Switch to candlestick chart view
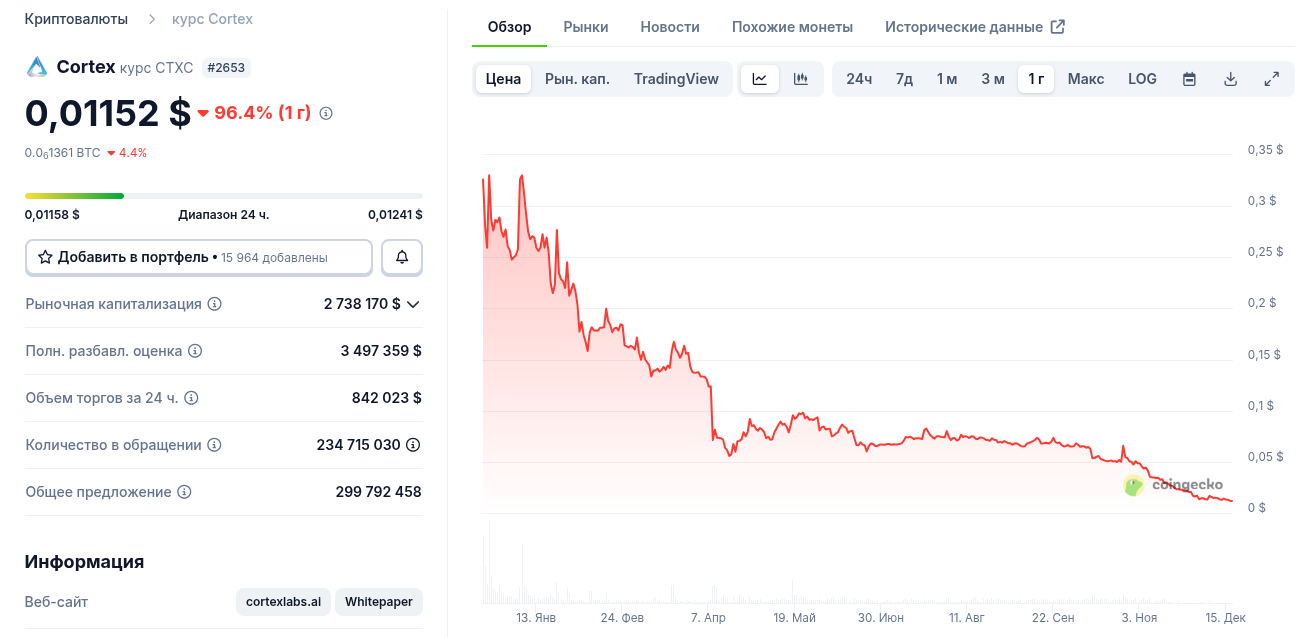The height and width of the screenshot is (637, 1301). click(800, 77)
